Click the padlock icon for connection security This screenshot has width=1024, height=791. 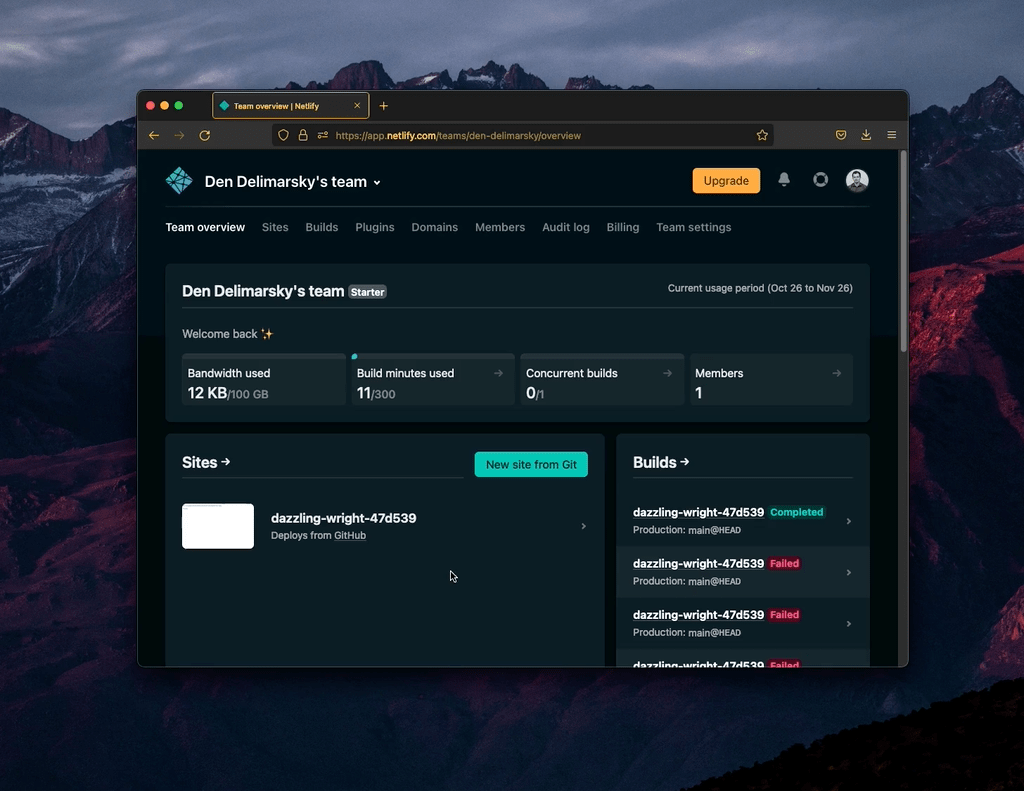coord(301,135)
